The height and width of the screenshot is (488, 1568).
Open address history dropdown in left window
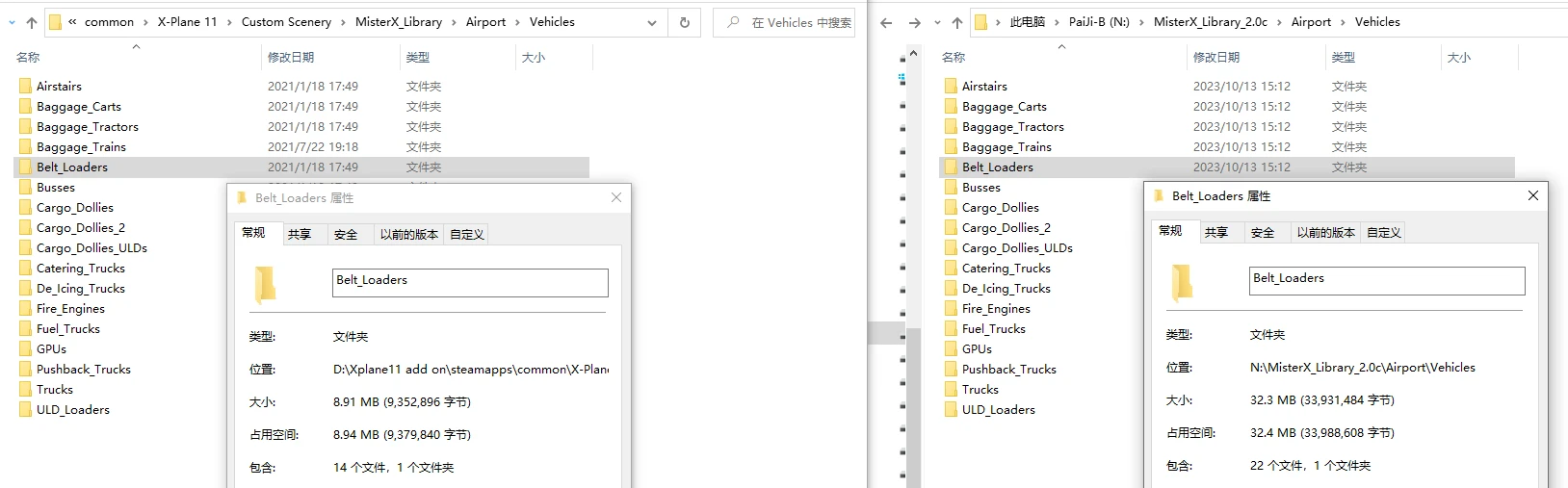pyautogui.click(x=652, y=22)
